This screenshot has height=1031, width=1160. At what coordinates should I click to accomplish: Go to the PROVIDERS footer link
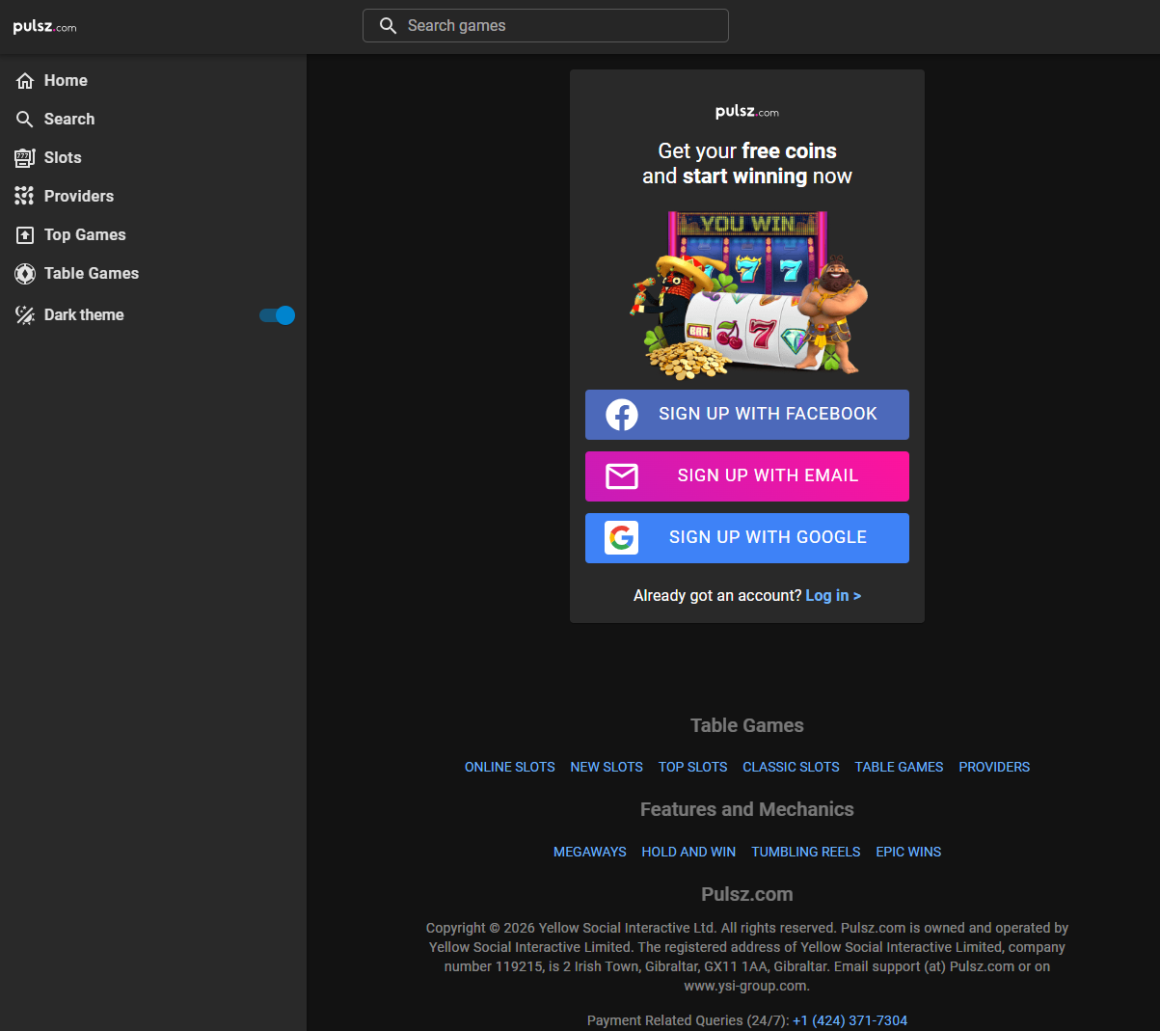point(994,767)
